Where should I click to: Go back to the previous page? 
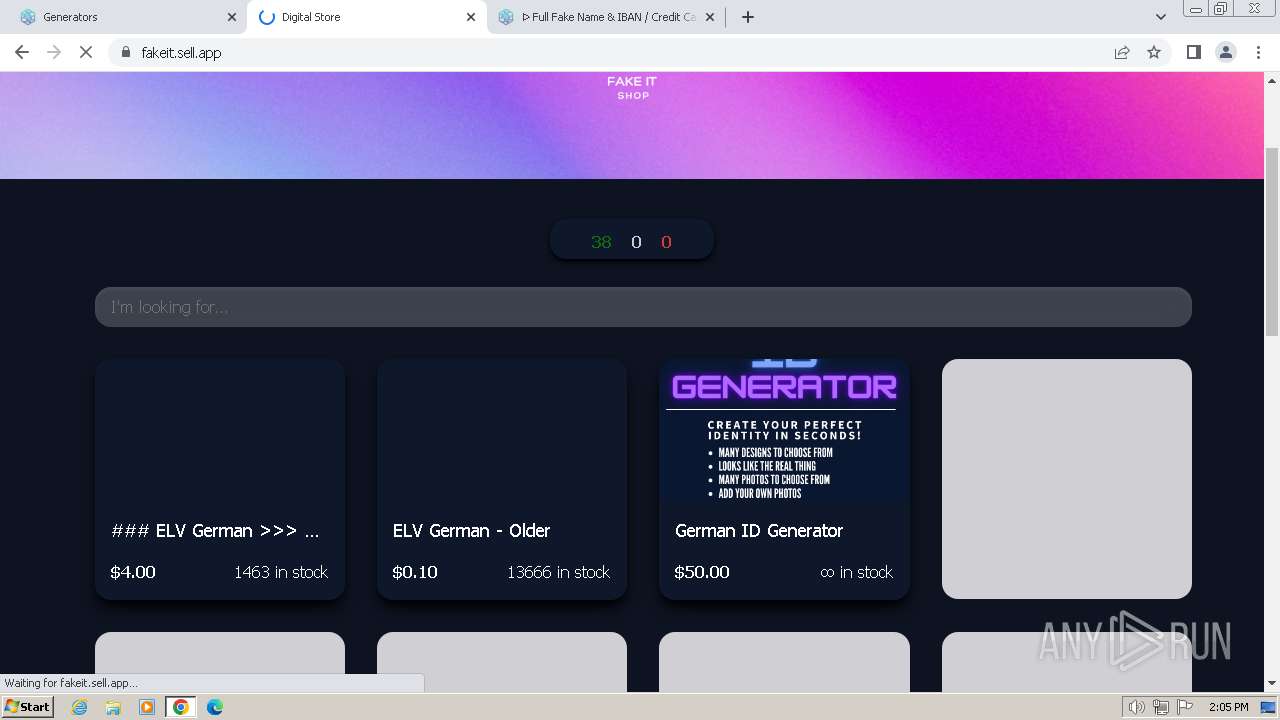coord(22,52)
